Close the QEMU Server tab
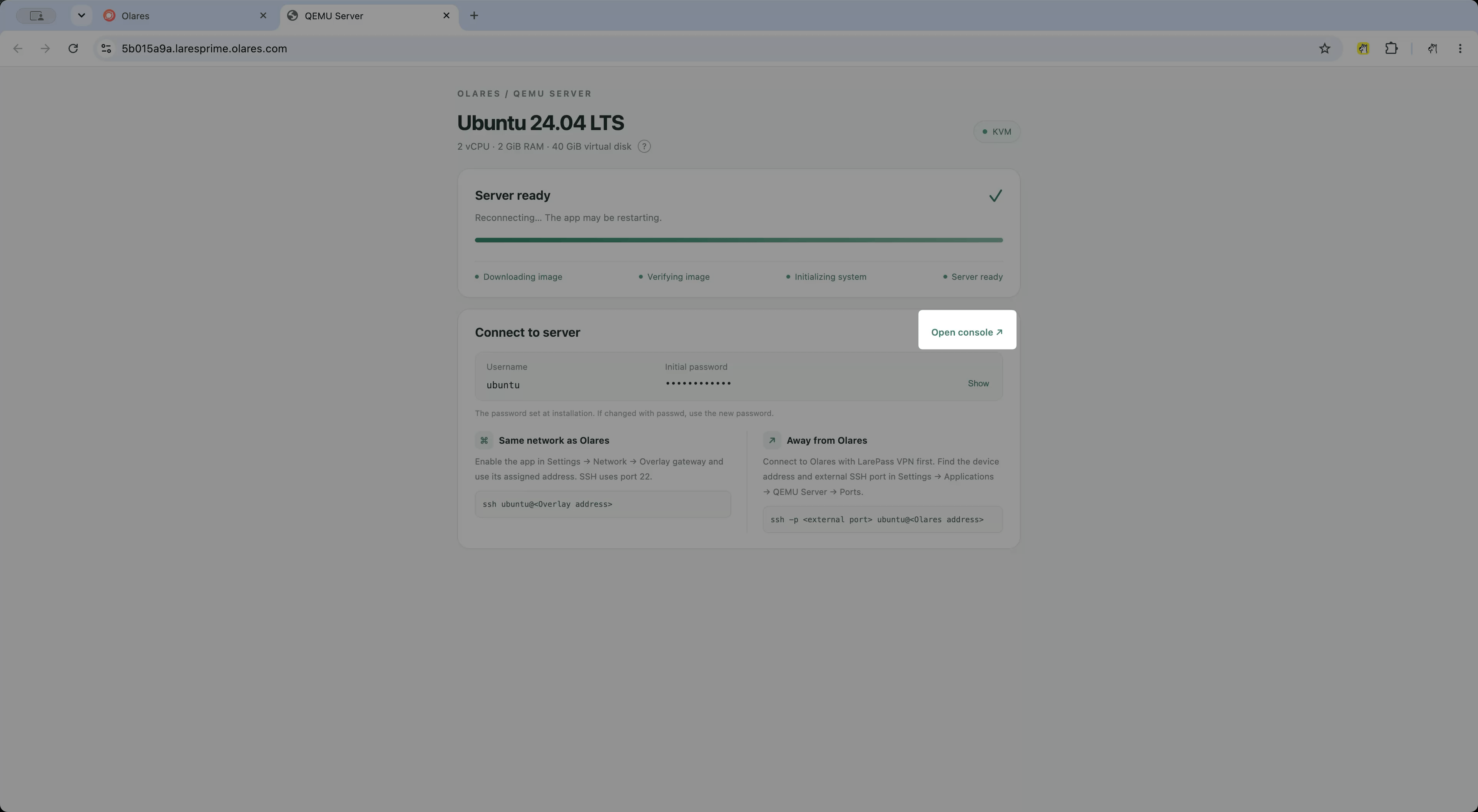This screenshot has width=1478, height=812. [x=446, y=15]
